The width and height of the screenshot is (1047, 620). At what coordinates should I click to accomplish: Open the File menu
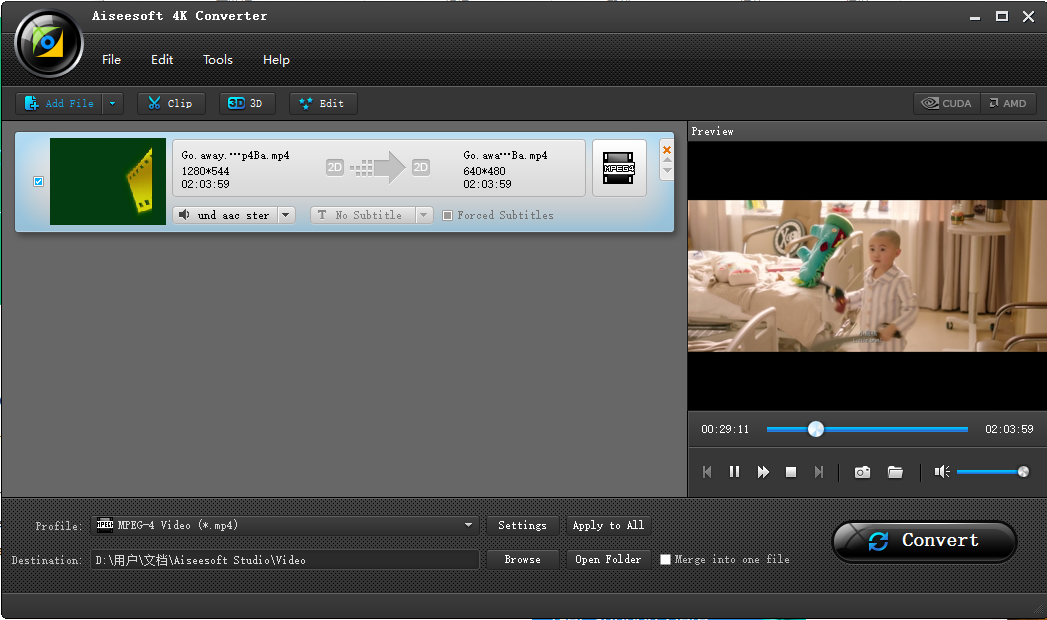tap(111, 60)
